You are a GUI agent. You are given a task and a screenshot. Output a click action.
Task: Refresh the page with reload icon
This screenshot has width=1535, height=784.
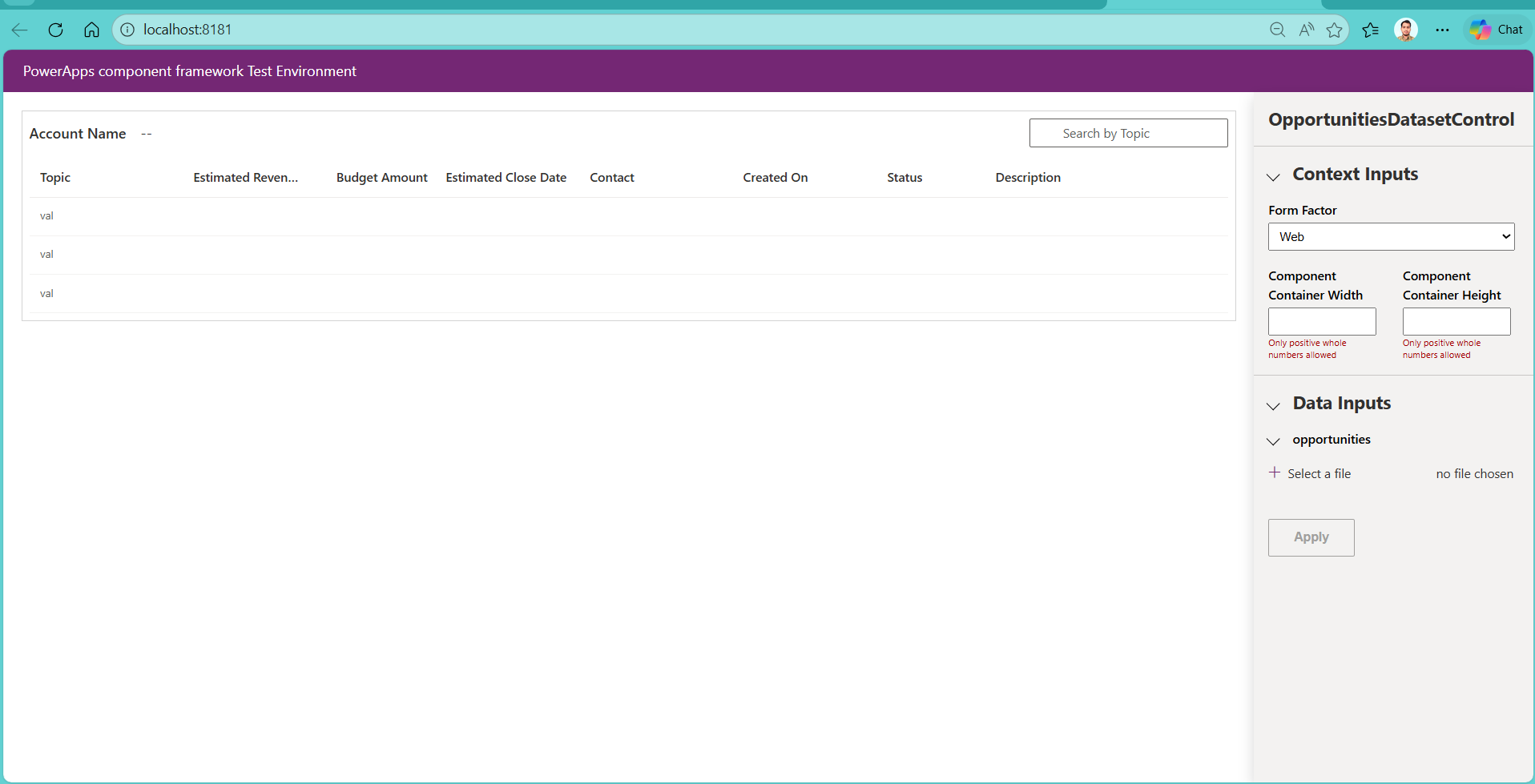[55, 30]
